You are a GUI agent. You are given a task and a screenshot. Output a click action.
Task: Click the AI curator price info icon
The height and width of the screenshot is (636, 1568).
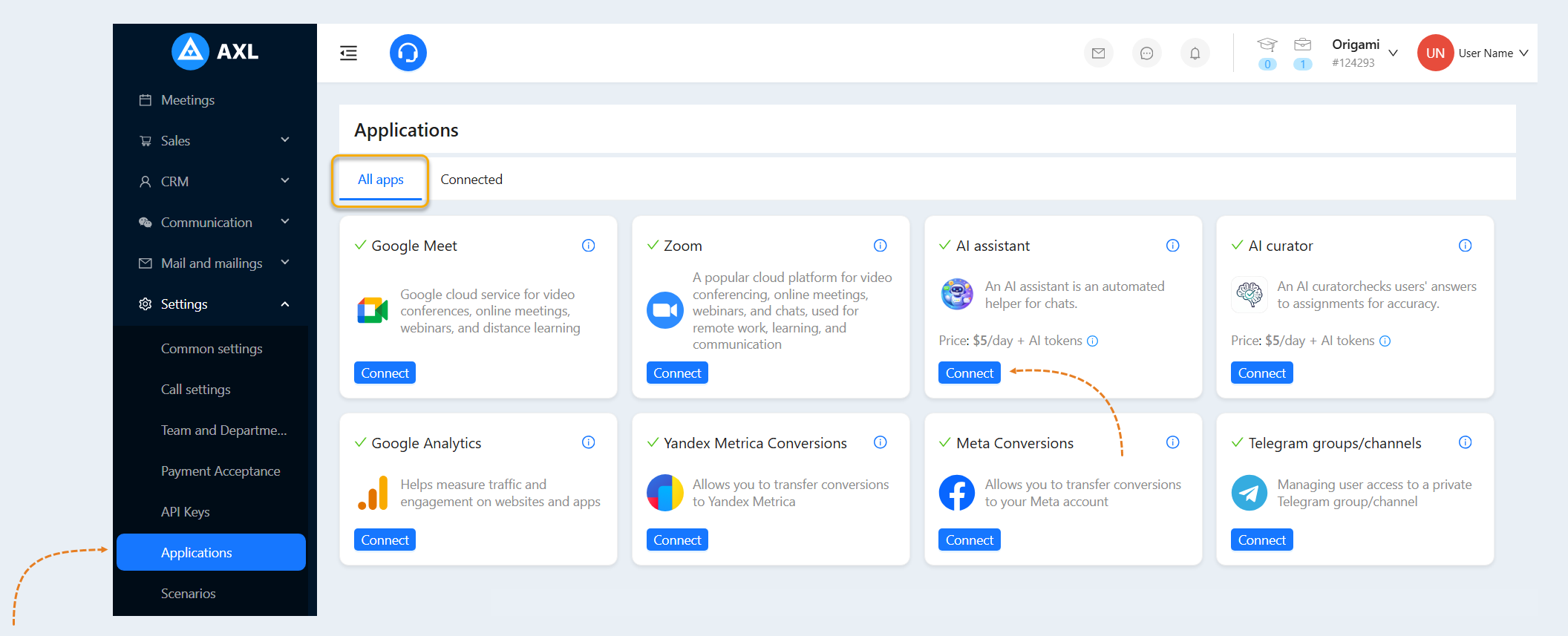pos(1385,341)
